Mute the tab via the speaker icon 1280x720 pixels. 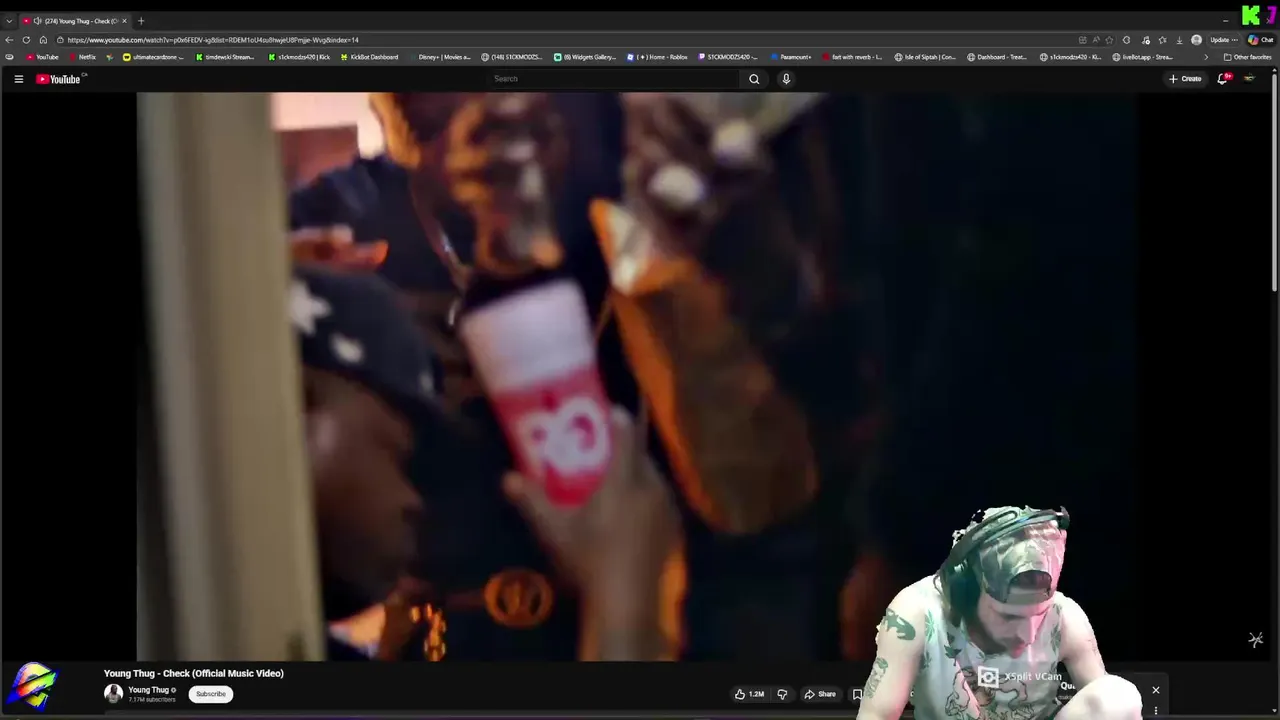pyautogui.click(x=37, y=21)
